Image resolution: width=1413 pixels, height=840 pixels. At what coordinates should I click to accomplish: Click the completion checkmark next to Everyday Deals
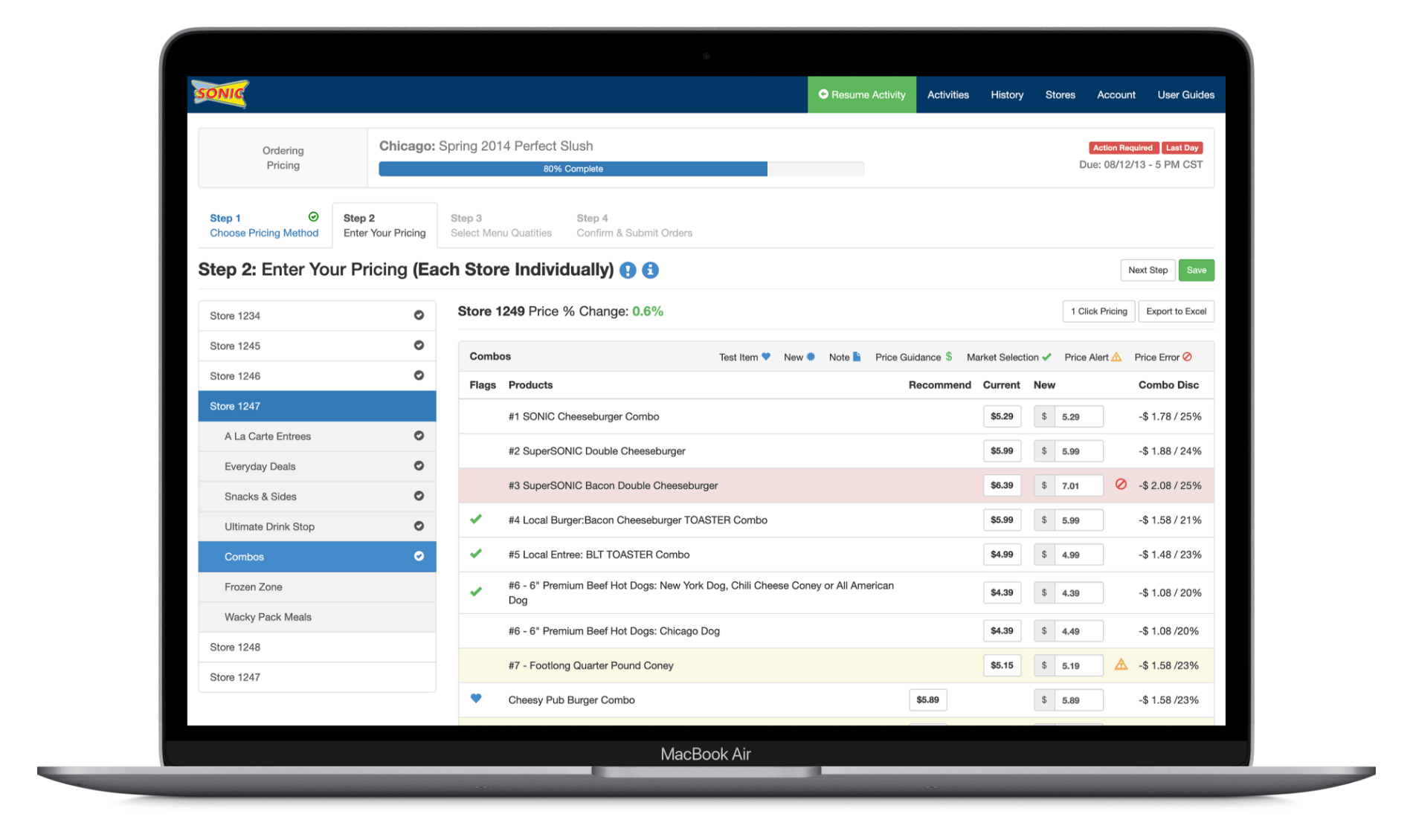point(420,466)
